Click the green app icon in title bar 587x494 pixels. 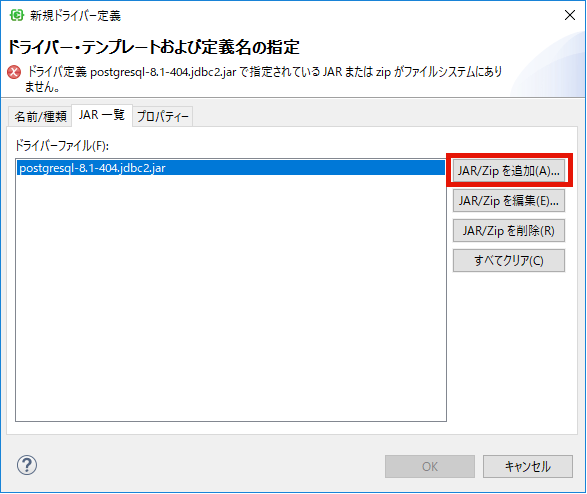[x=17, y=15]
